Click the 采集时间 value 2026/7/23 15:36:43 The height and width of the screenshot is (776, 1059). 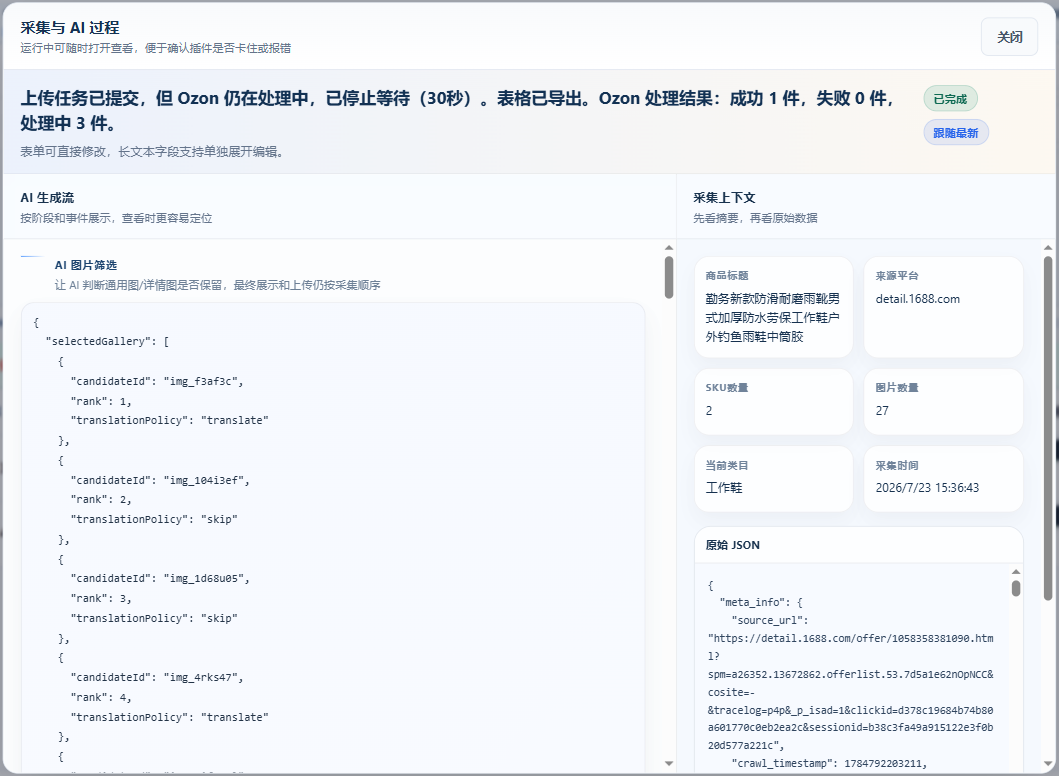(x=927, y=488)
